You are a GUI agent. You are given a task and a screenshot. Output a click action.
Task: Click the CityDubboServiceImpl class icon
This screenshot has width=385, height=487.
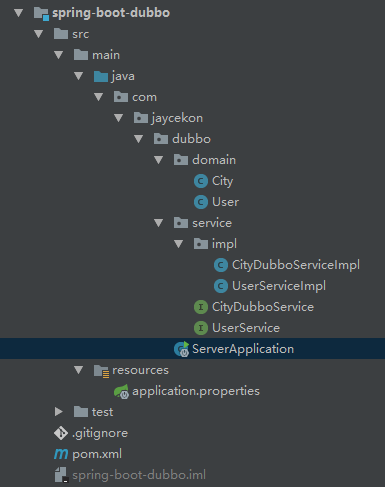click(221, 265)
